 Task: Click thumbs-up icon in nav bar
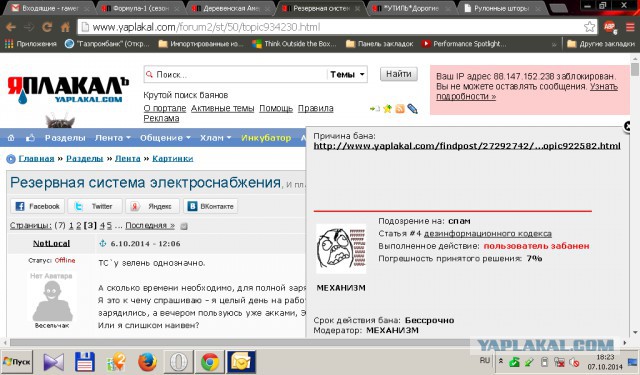point(30,138)
